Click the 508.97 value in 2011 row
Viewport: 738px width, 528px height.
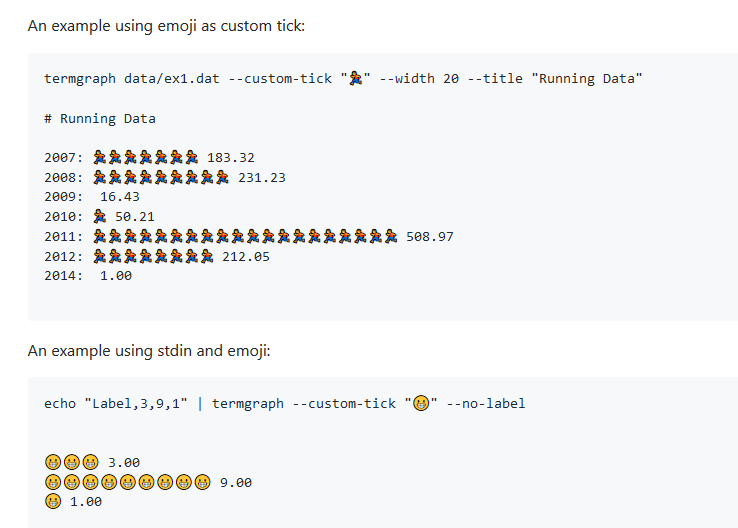(430, 237)
